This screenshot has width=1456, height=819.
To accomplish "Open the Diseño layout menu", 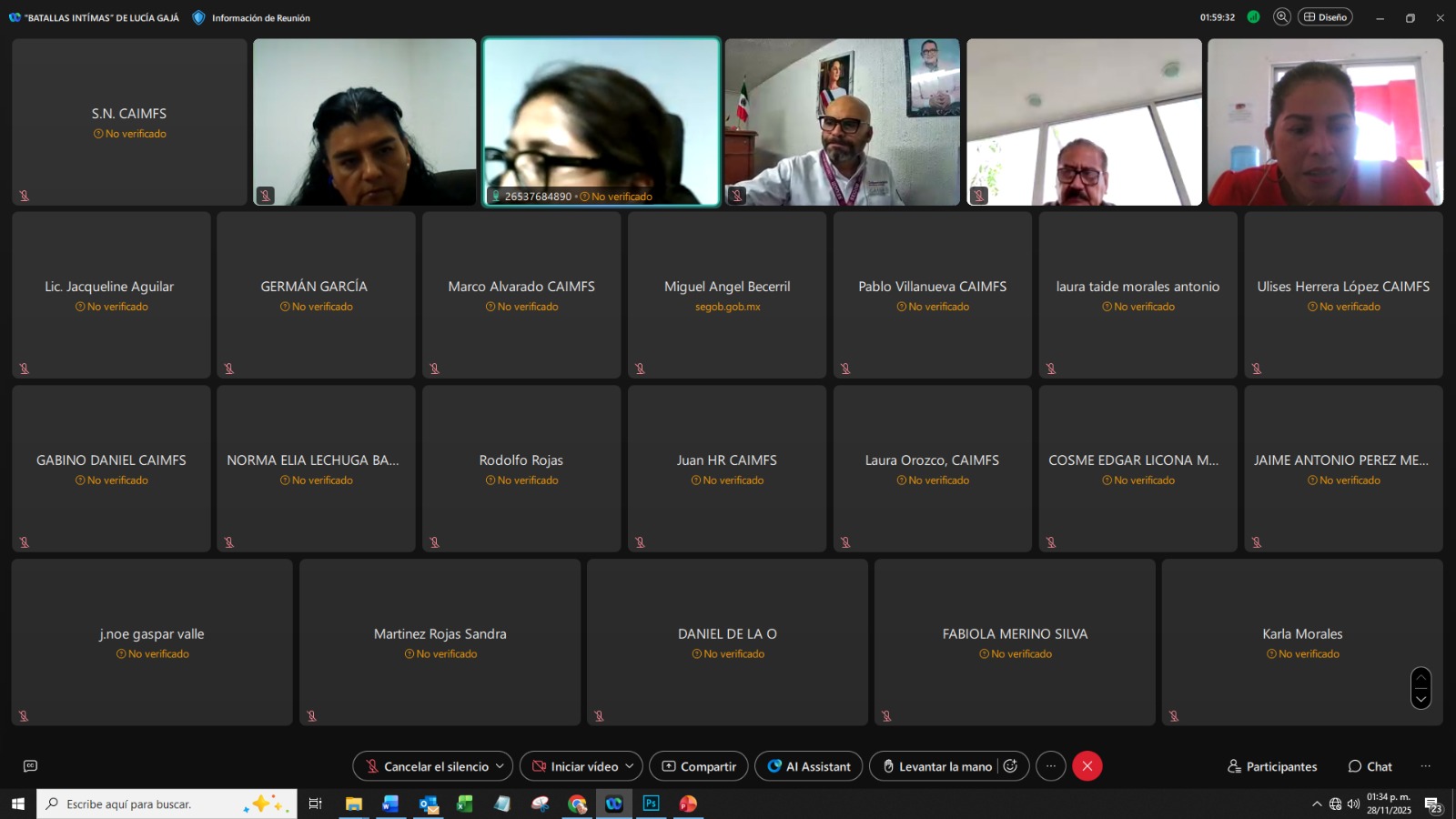I will click(1325, 17).
